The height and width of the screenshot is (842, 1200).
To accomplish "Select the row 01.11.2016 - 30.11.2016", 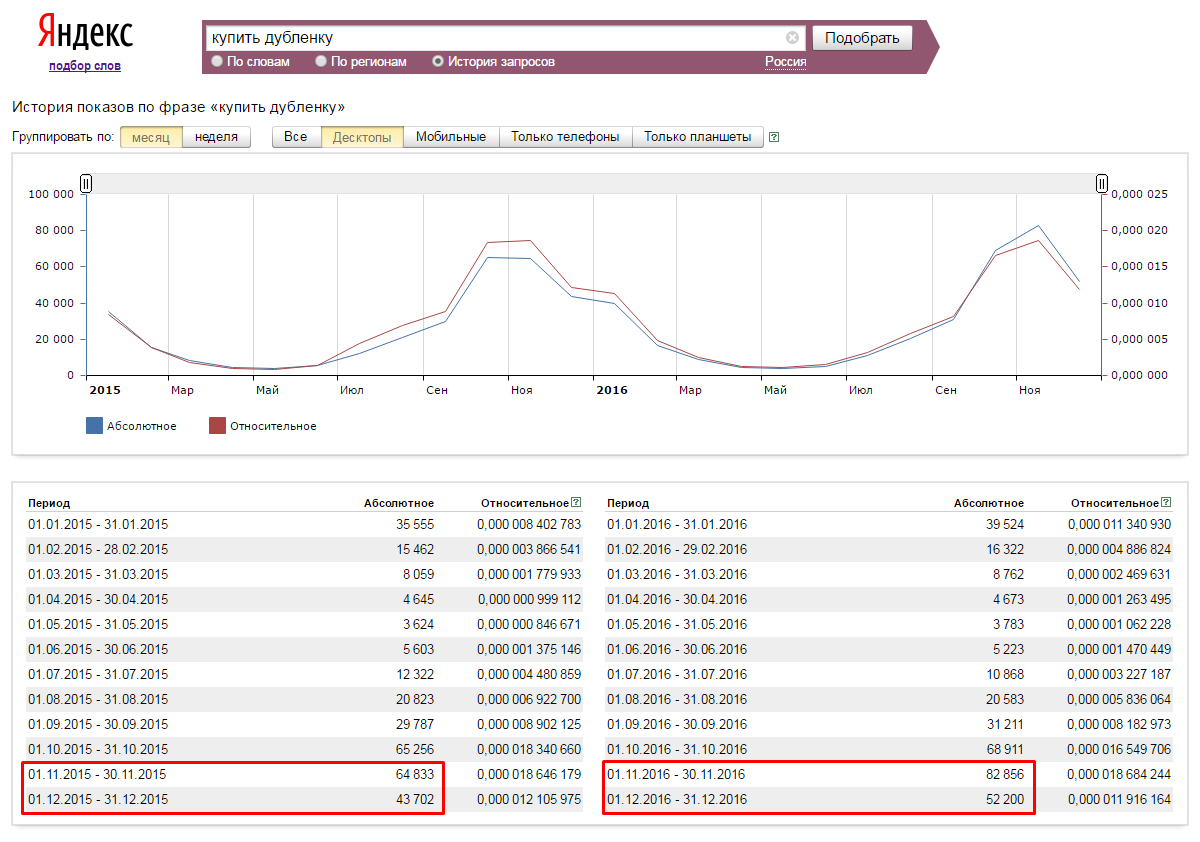I will (889, 774).
